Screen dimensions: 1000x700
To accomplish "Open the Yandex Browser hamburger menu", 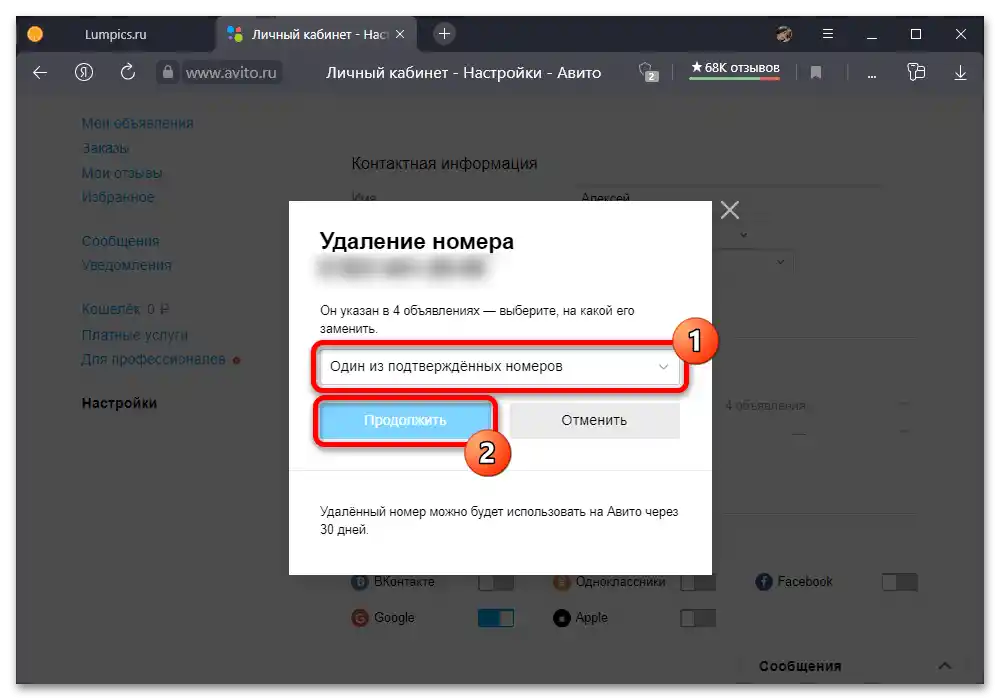I will (828, 34).
